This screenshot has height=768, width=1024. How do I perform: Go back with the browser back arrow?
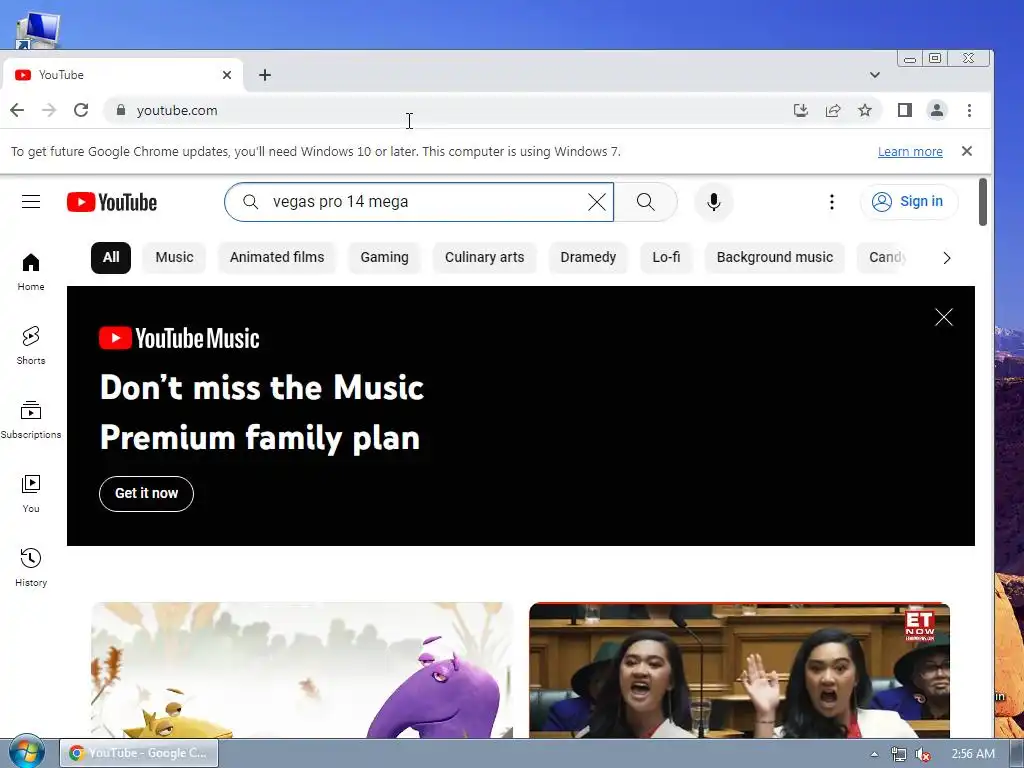[x=17, y=110]
